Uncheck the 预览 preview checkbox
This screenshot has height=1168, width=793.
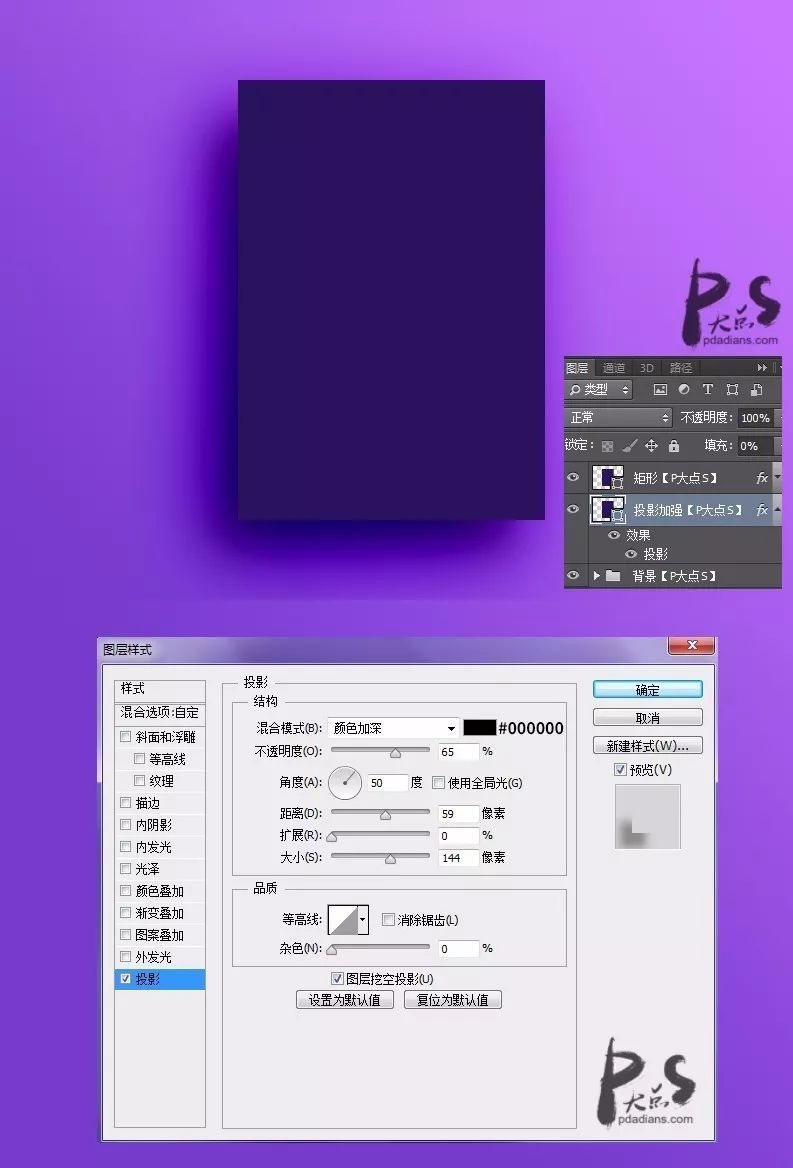(620, 770)
